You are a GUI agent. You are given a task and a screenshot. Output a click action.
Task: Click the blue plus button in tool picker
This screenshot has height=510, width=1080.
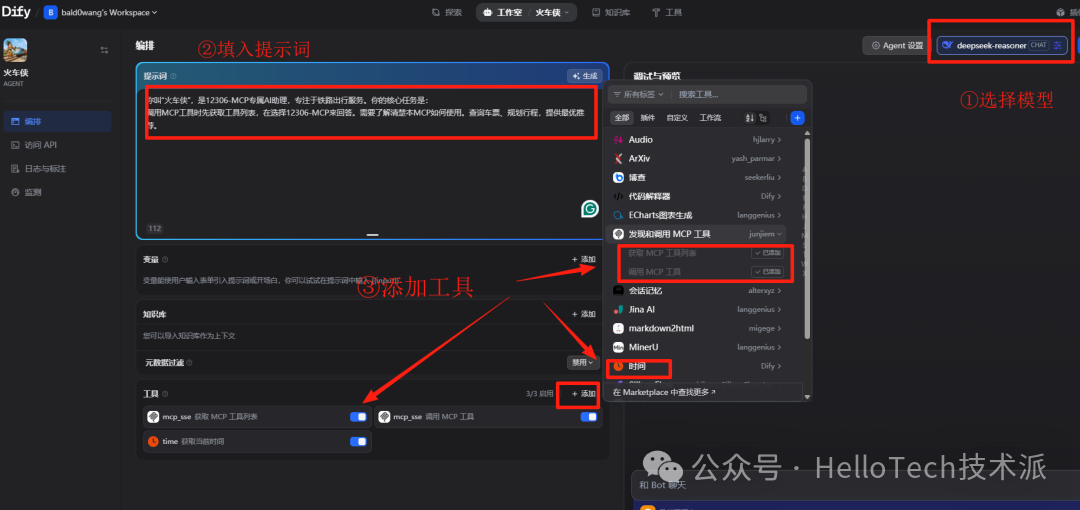(797, 118)
